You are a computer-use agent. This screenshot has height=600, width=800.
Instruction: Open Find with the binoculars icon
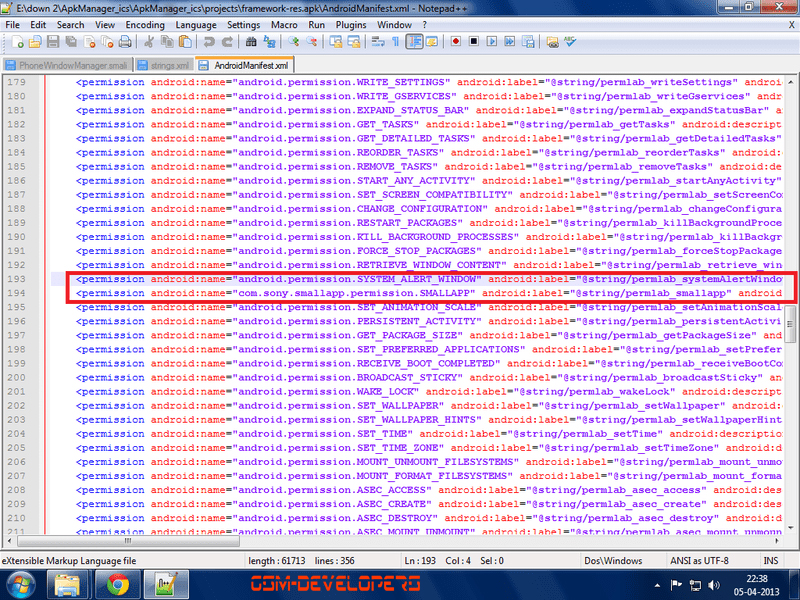click(x=251, y=42)
